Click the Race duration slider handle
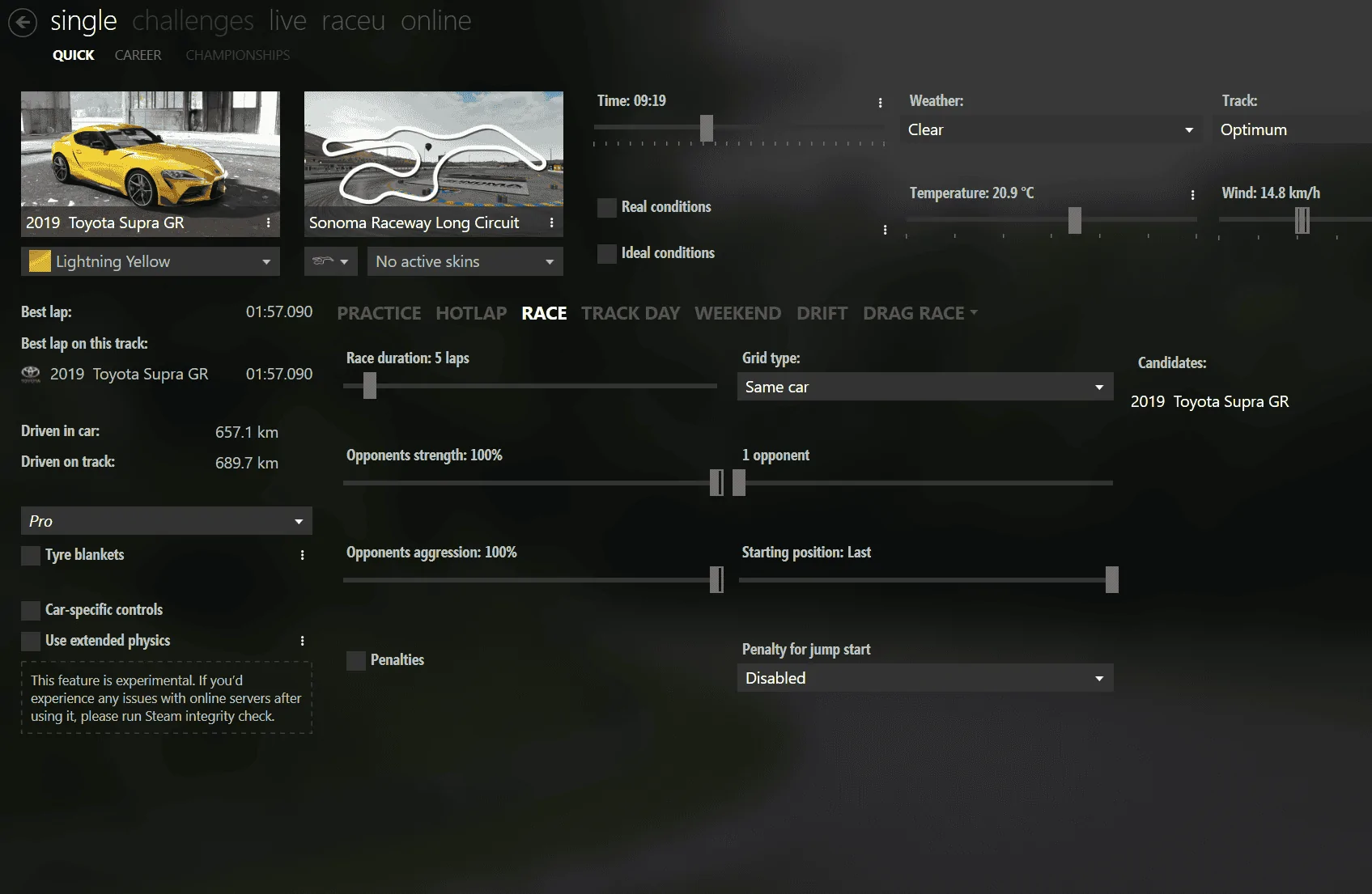 [x=370, y=386]
